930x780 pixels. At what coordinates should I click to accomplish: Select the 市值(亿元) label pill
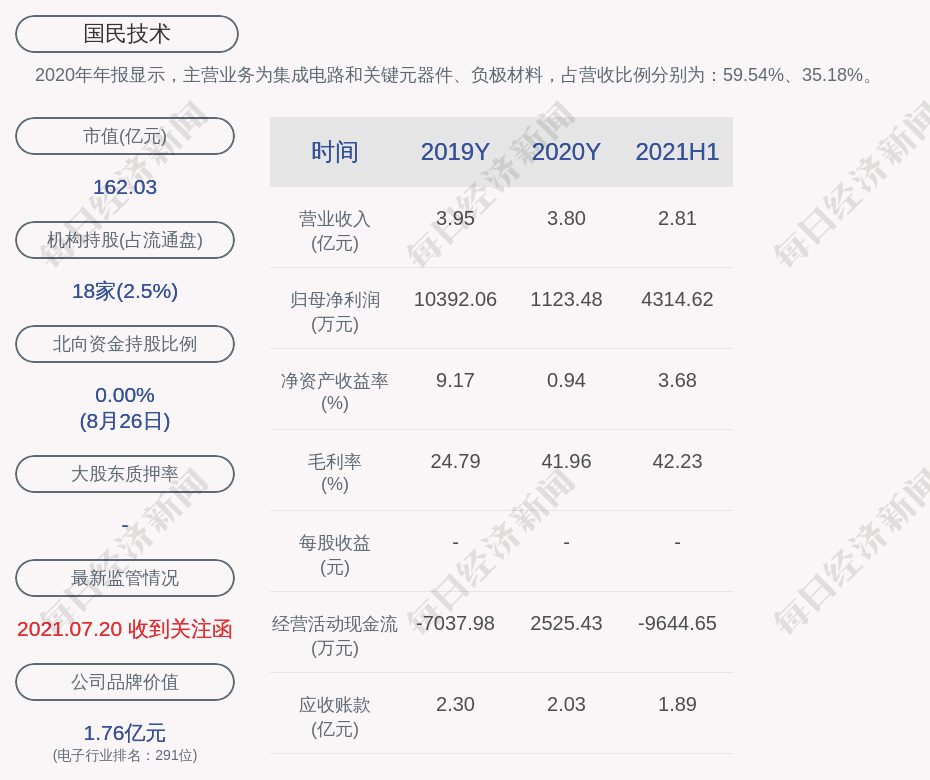pos(125,136)
